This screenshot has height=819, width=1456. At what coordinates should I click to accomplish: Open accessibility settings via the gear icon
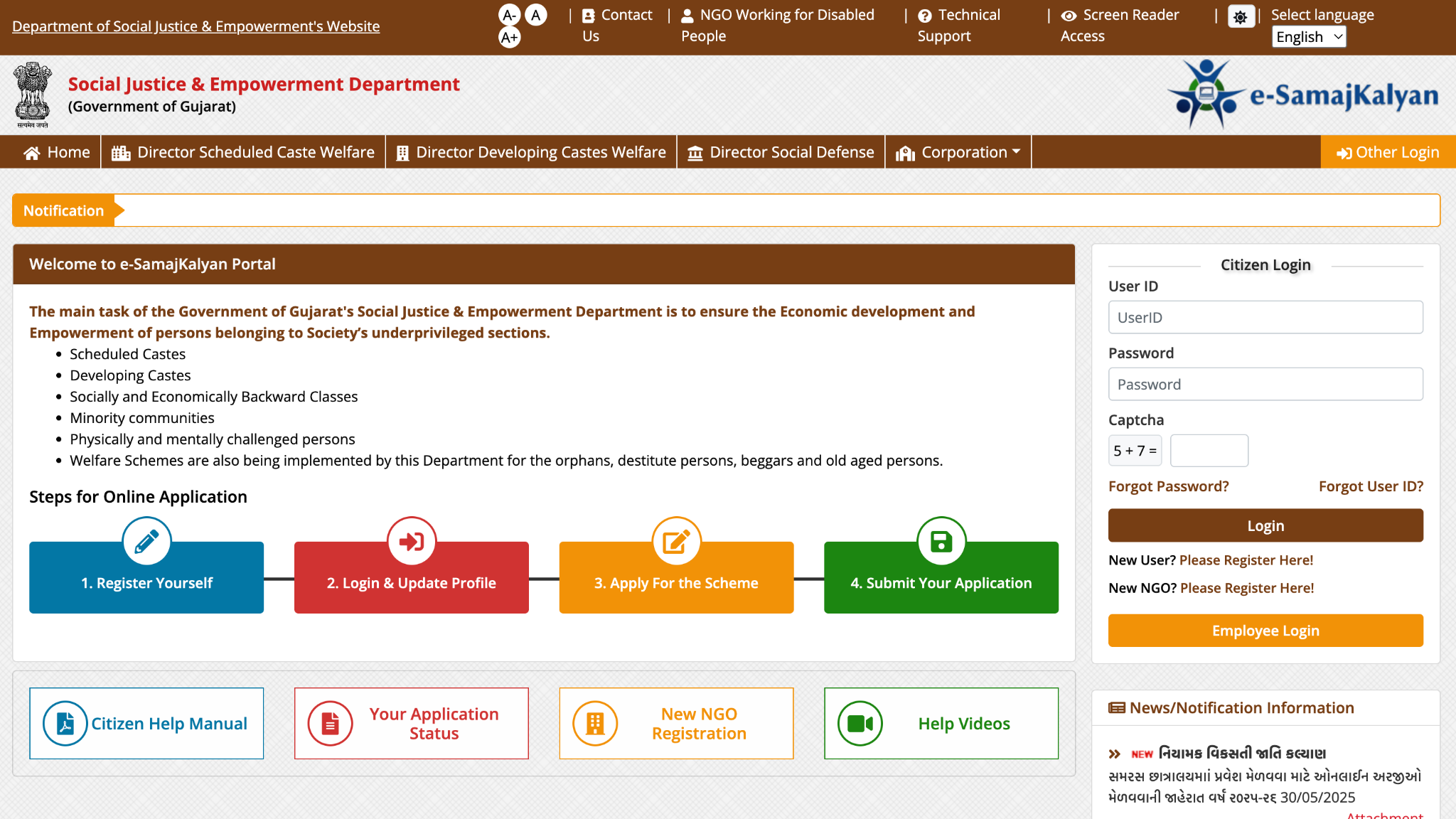[1241, 17]
